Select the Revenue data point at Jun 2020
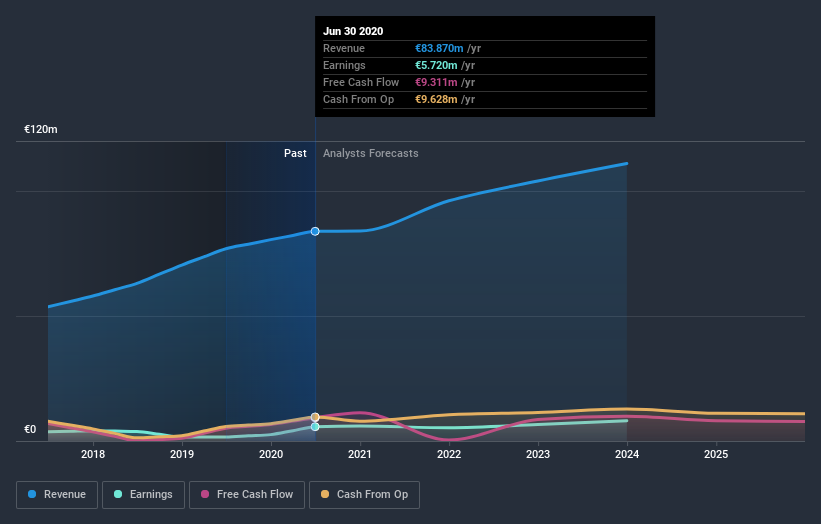 tap(315, 231)
